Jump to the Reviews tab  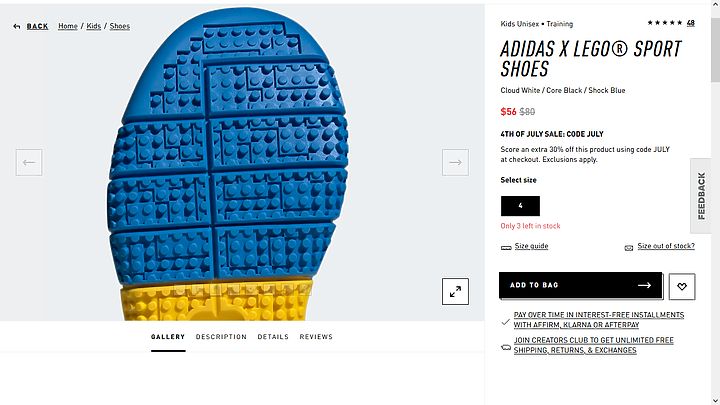coord(316,337)
